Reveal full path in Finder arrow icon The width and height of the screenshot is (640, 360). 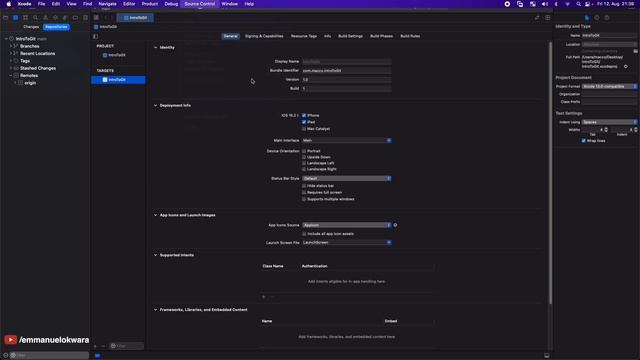(626, 66)
